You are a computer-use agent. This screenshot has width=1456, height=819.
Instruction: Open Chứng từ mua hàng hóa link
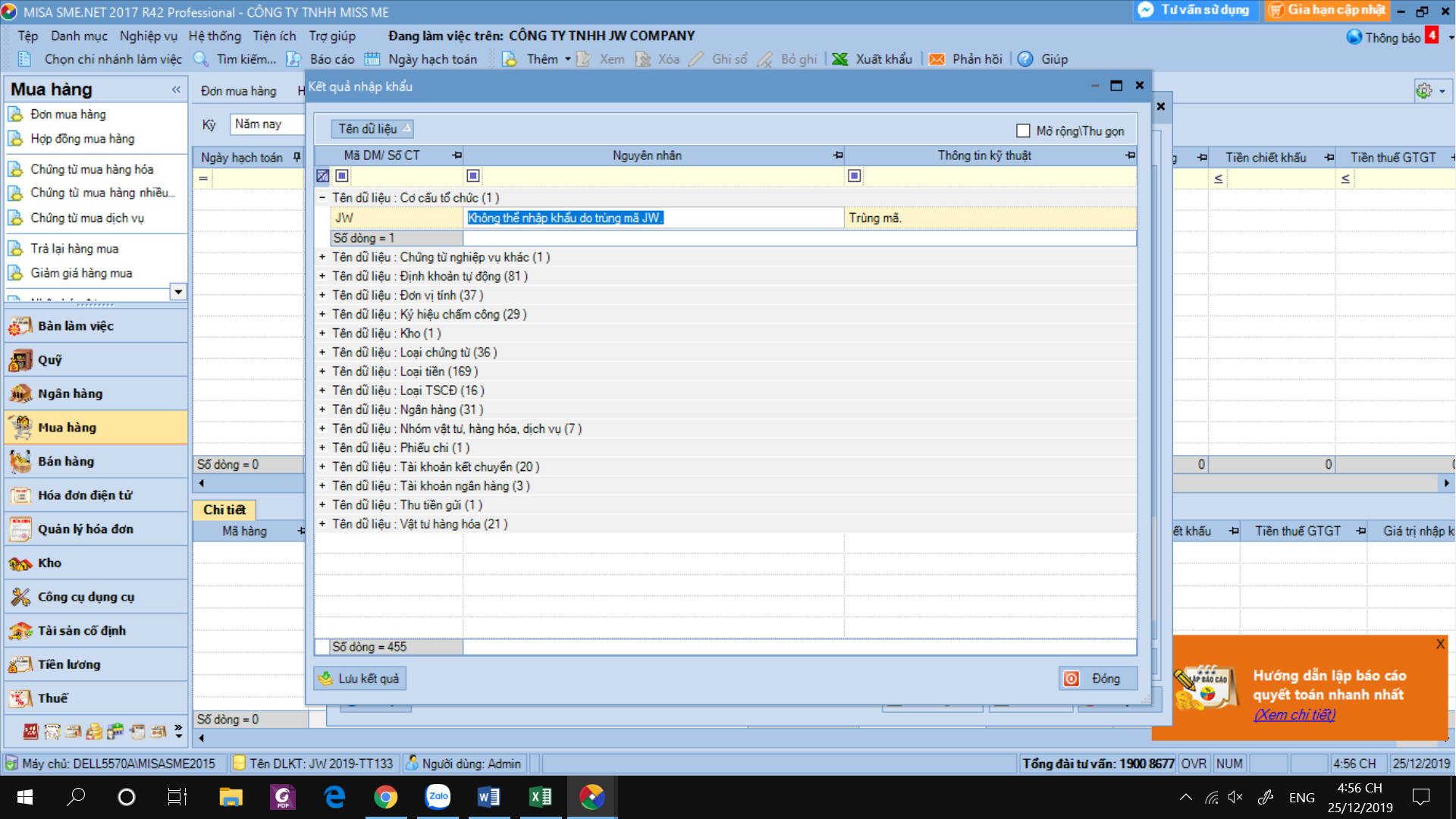92,170
